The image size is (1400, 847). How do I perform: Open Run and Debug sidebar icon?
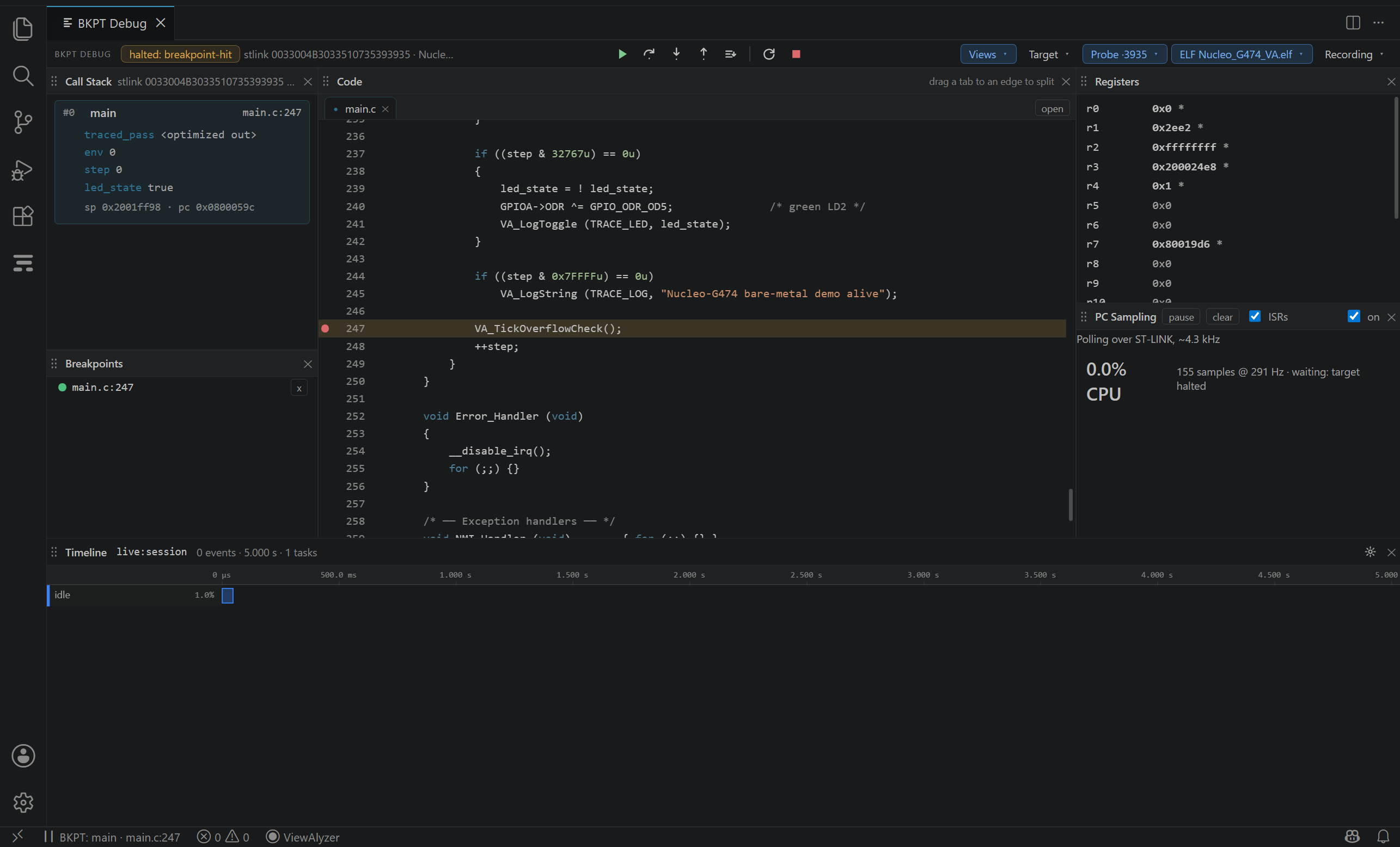pyautogui.click(x=23, y=169)
